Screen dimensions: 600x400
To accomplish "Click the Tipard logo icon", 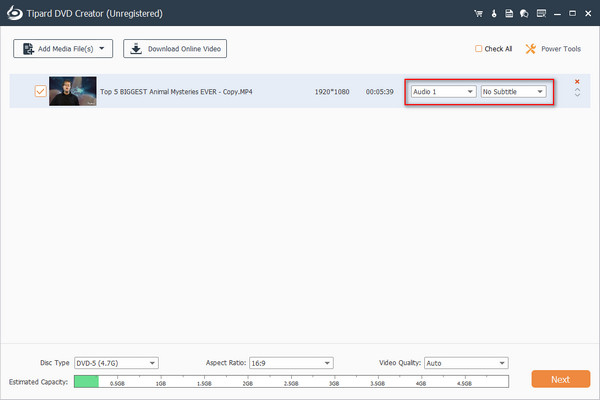I will click(15, 13).
